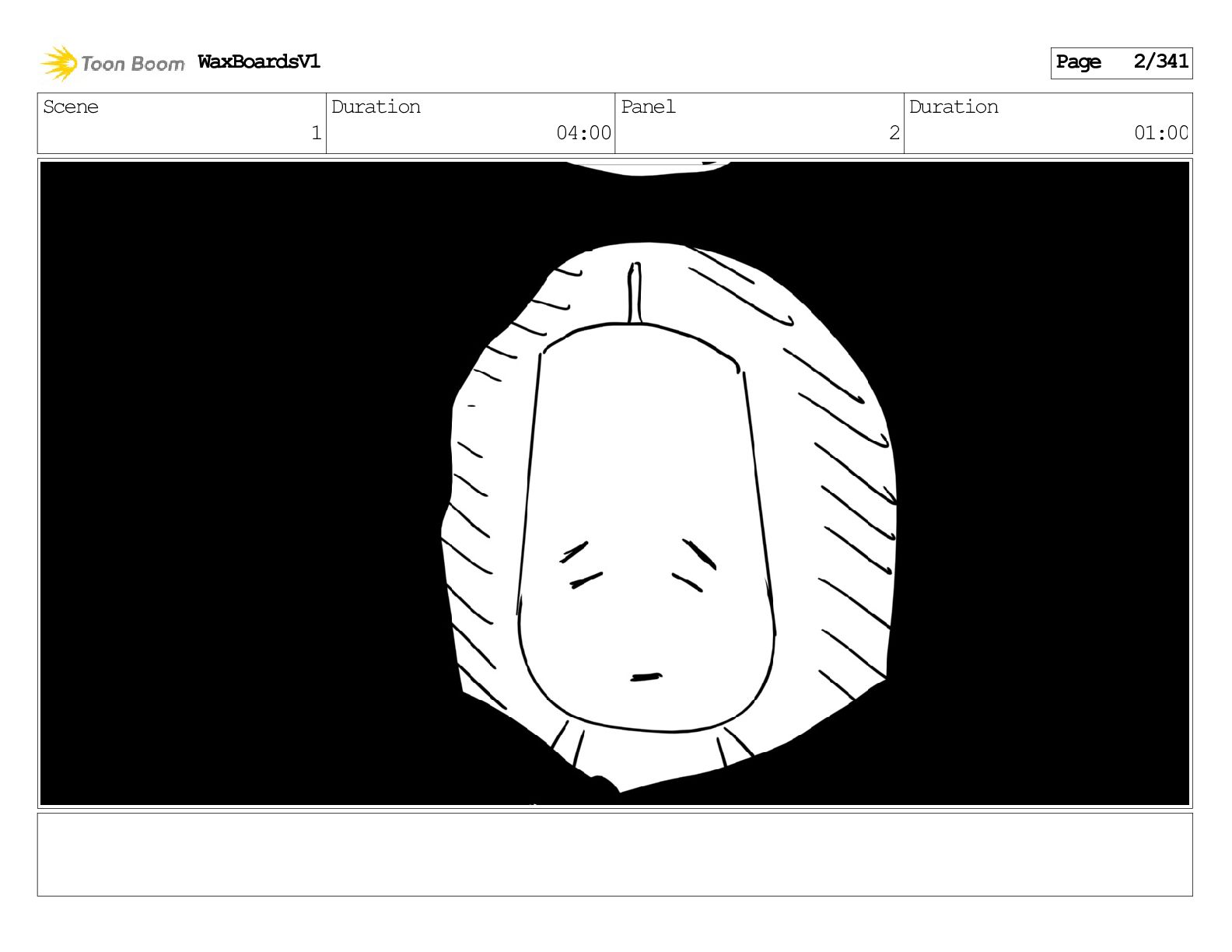1232x952 pixels.
Task: Click panel duration value 01:00
Action: pos(1161,133)
